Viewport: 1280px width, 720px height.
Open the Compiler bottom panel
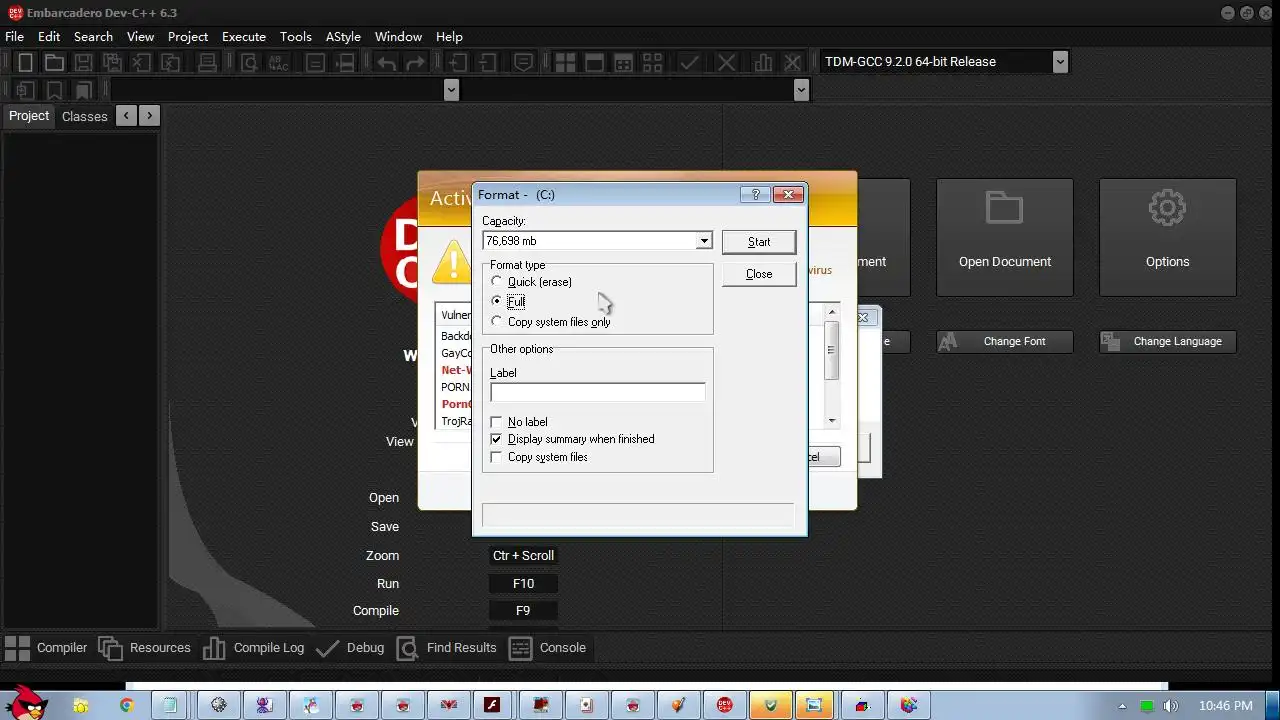coord(46,648)
